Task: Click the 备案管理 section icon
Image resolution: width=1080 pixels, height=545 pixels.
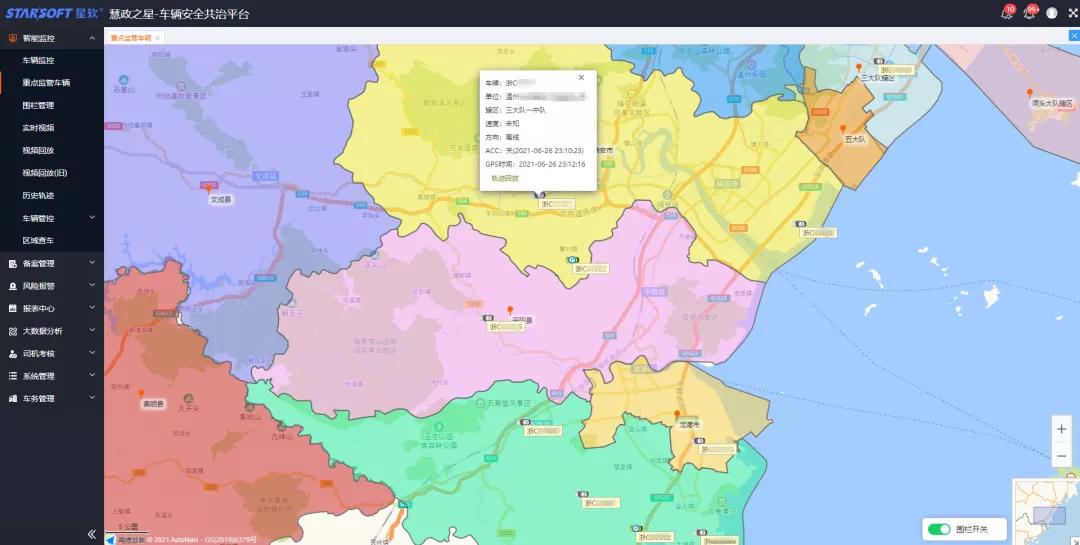Action: click(x=12, y=263)
